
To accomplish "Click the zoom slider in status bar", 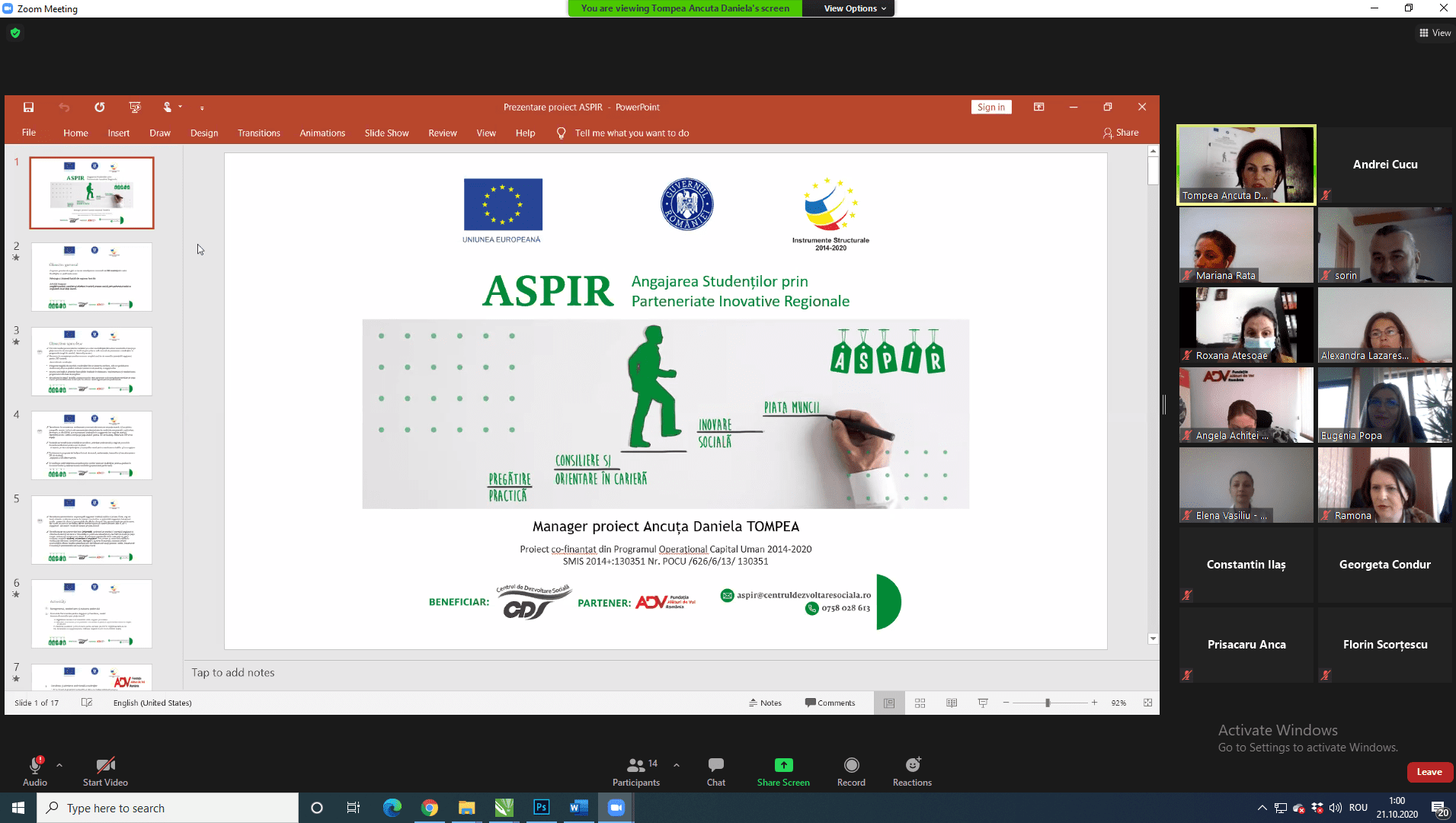I will (1048, 703).
